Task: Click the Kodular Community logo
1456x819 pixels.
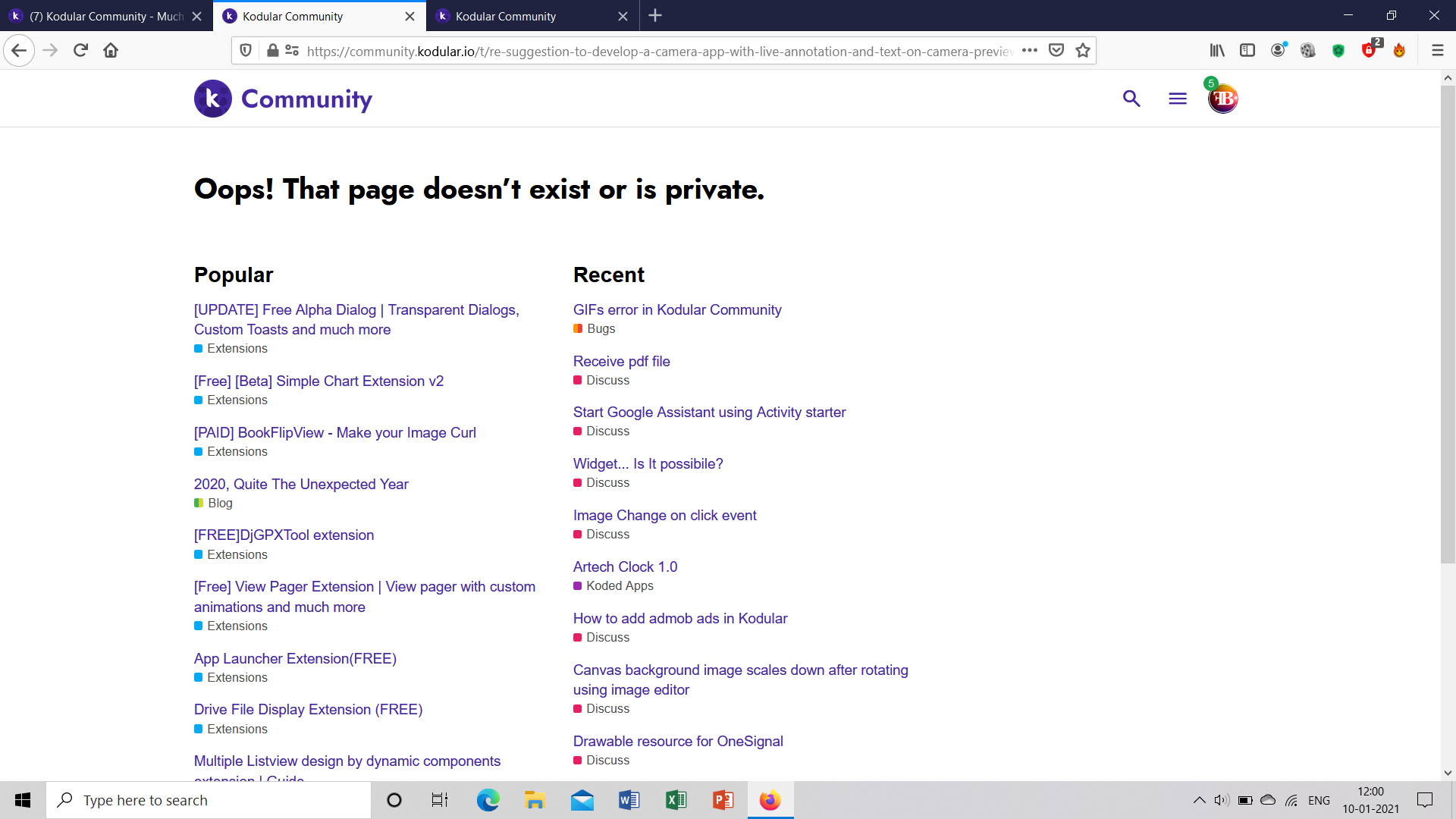Action: click(283, 99)
